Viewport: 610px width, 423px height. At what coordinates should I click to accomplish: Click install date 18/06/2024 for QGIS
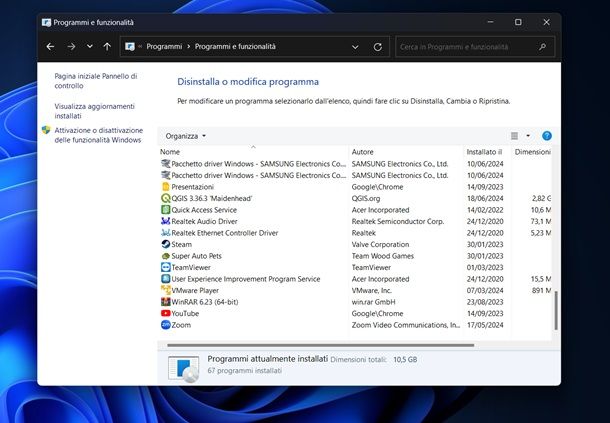485,198
